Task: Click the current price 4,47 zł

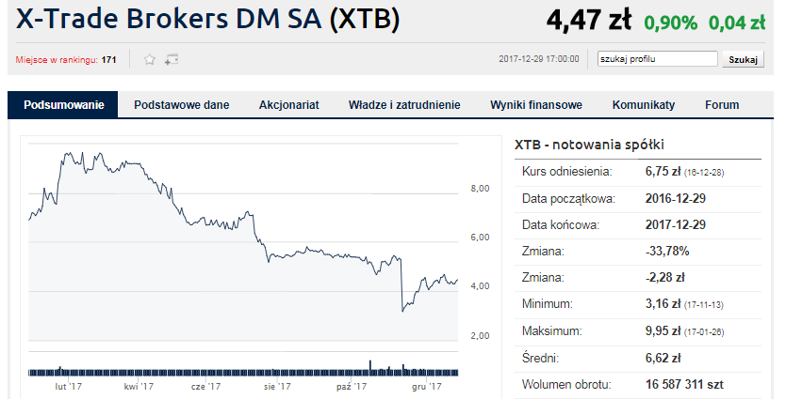Action: 588,20
